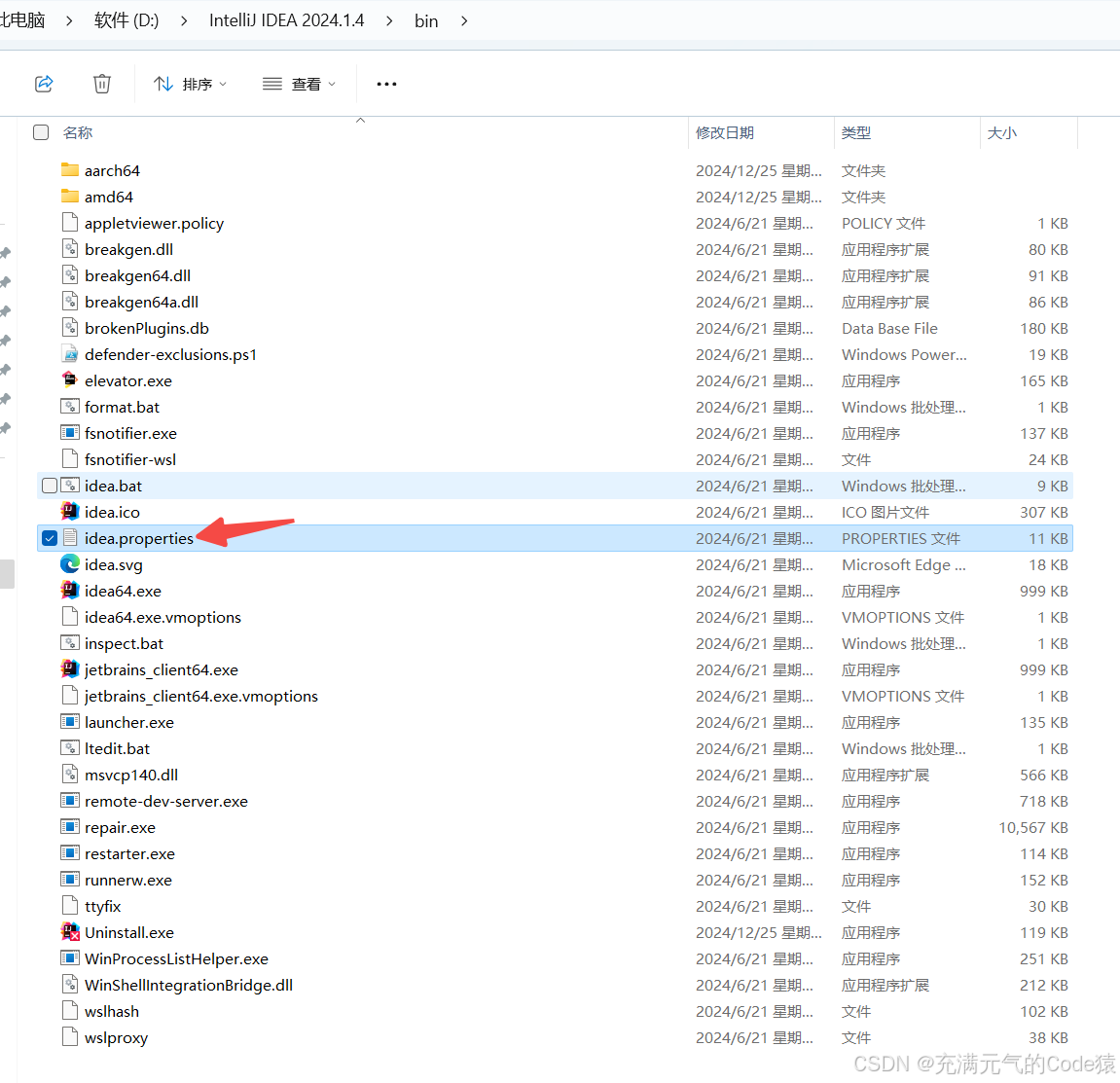Select the idea.svg Edge icon
The height and width of the screenshot is (1083, 1120).
click(70, 564)
